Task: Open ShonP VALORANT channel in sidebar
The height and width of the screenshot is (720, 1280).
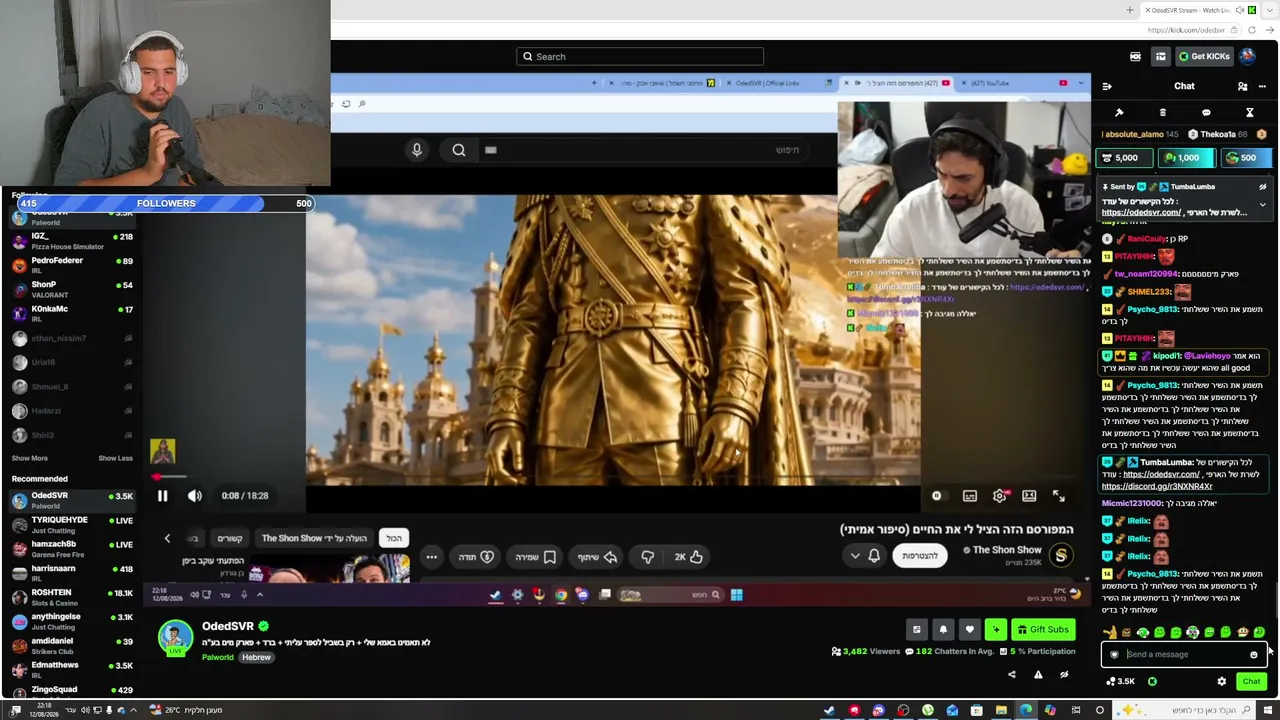Action: tap(72, 289)
